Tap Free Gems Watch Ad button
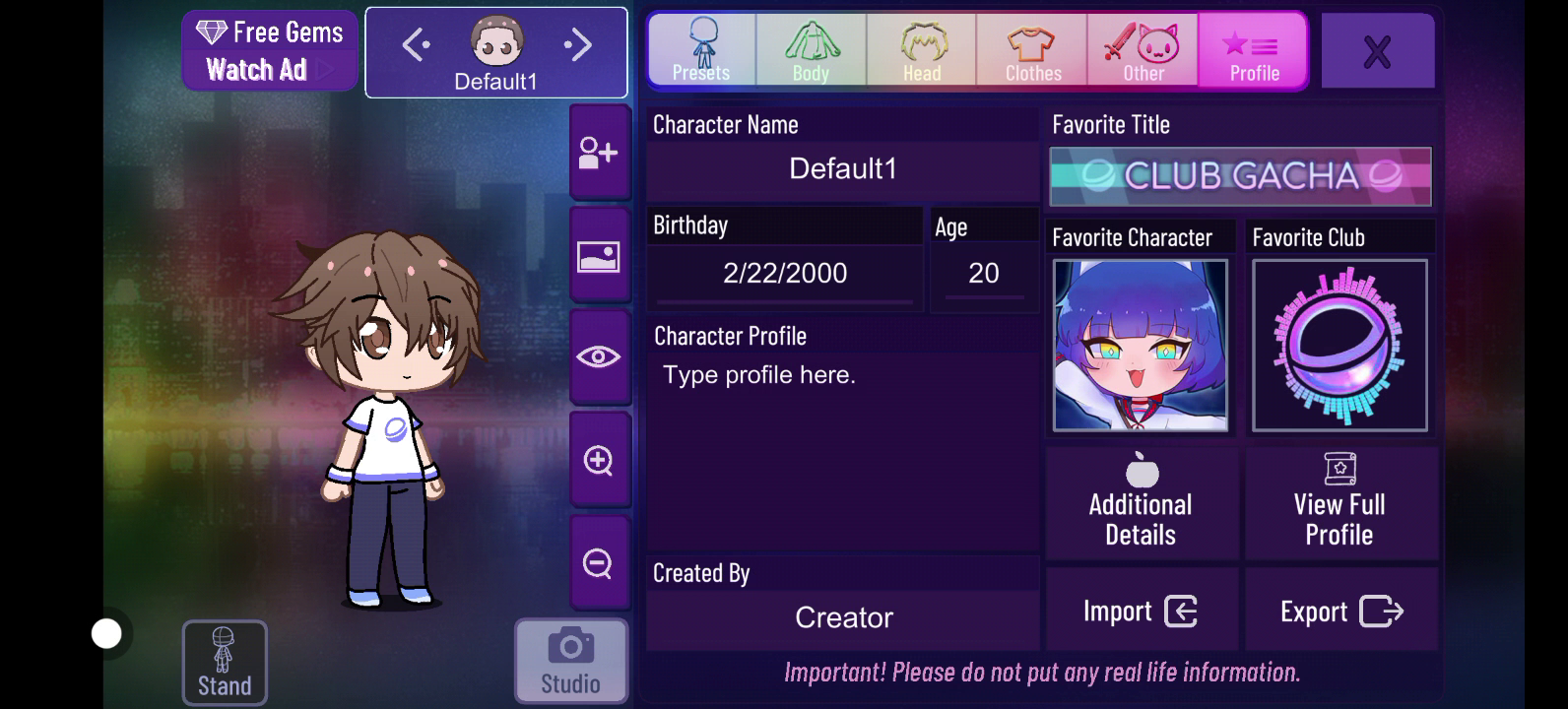Viewport: 1568px width, 709px height. (x=269, y=50)
